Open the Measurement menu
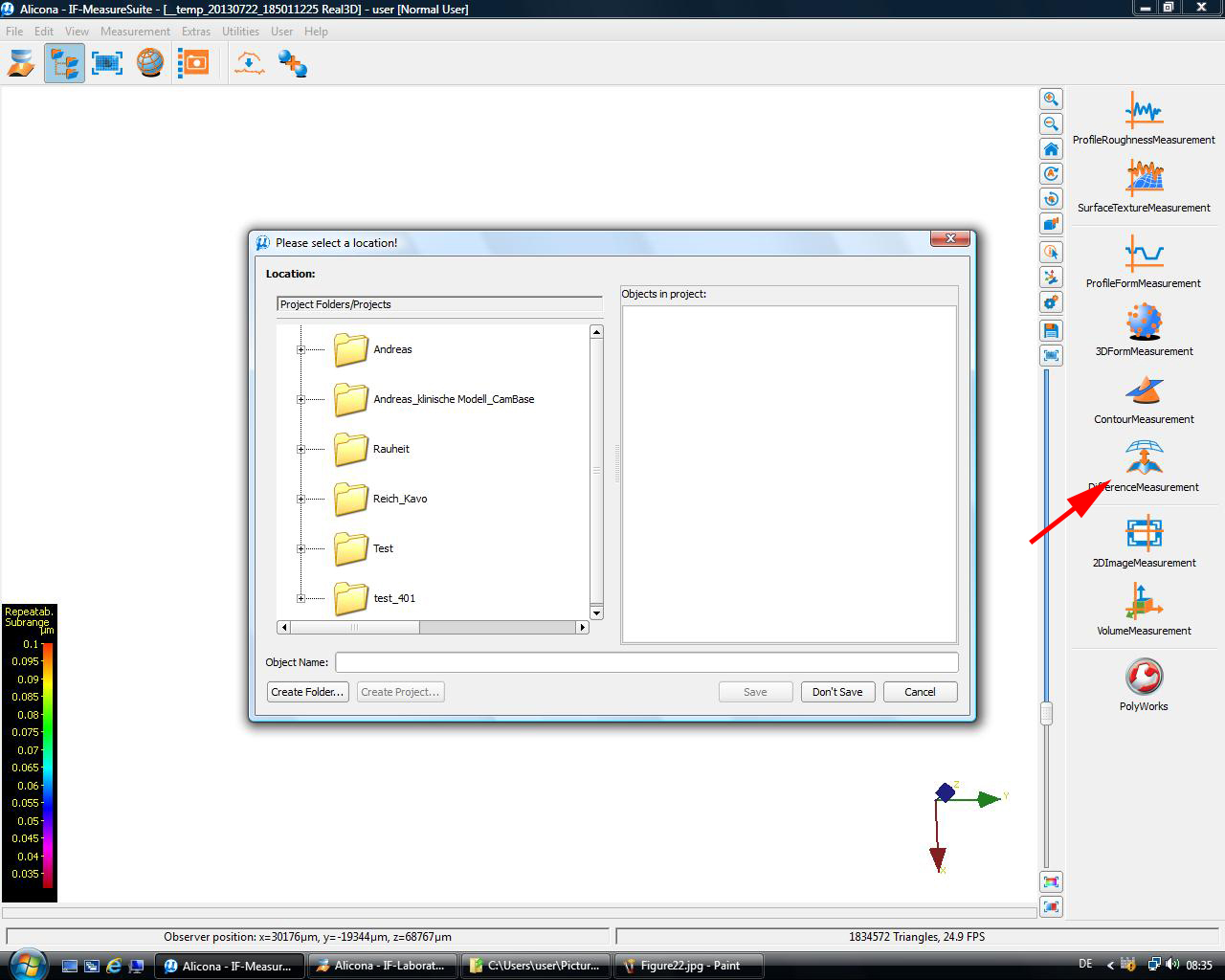 click(x=135, y=32)
